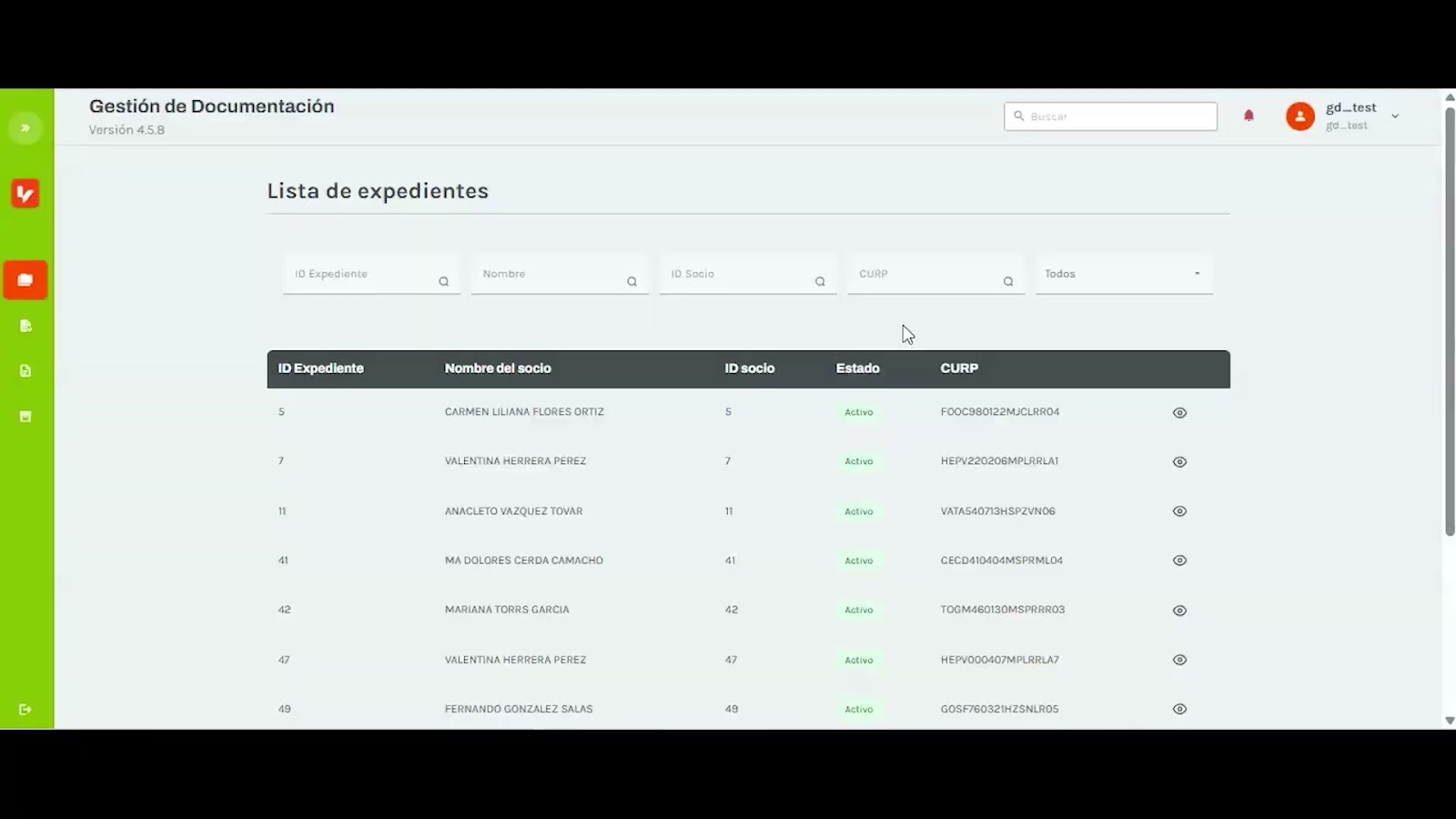Click the search icon for Nombre filter

click(x=632, y=282)
